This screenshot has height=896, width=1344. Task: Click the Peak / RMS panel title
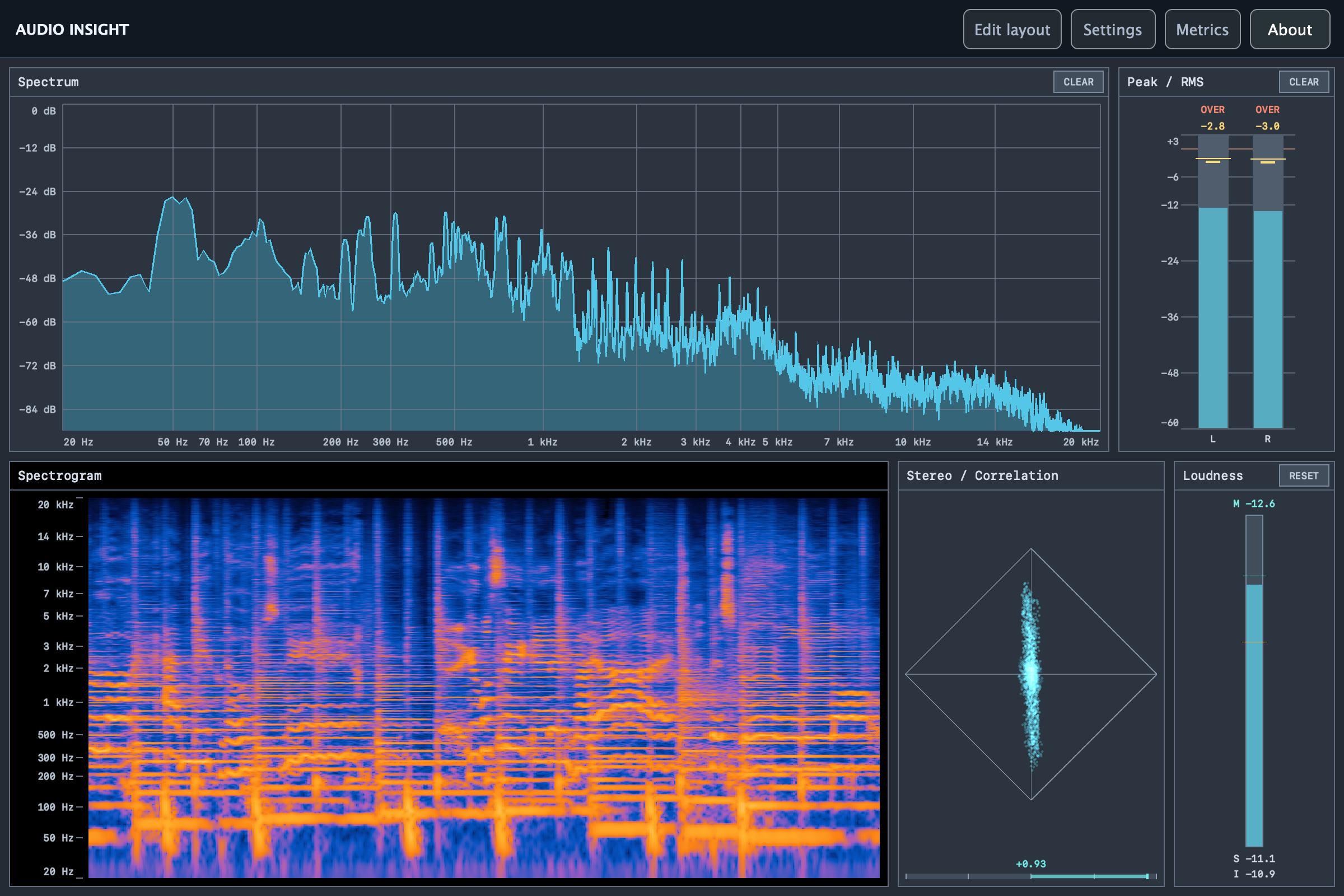pos(1165,82)
